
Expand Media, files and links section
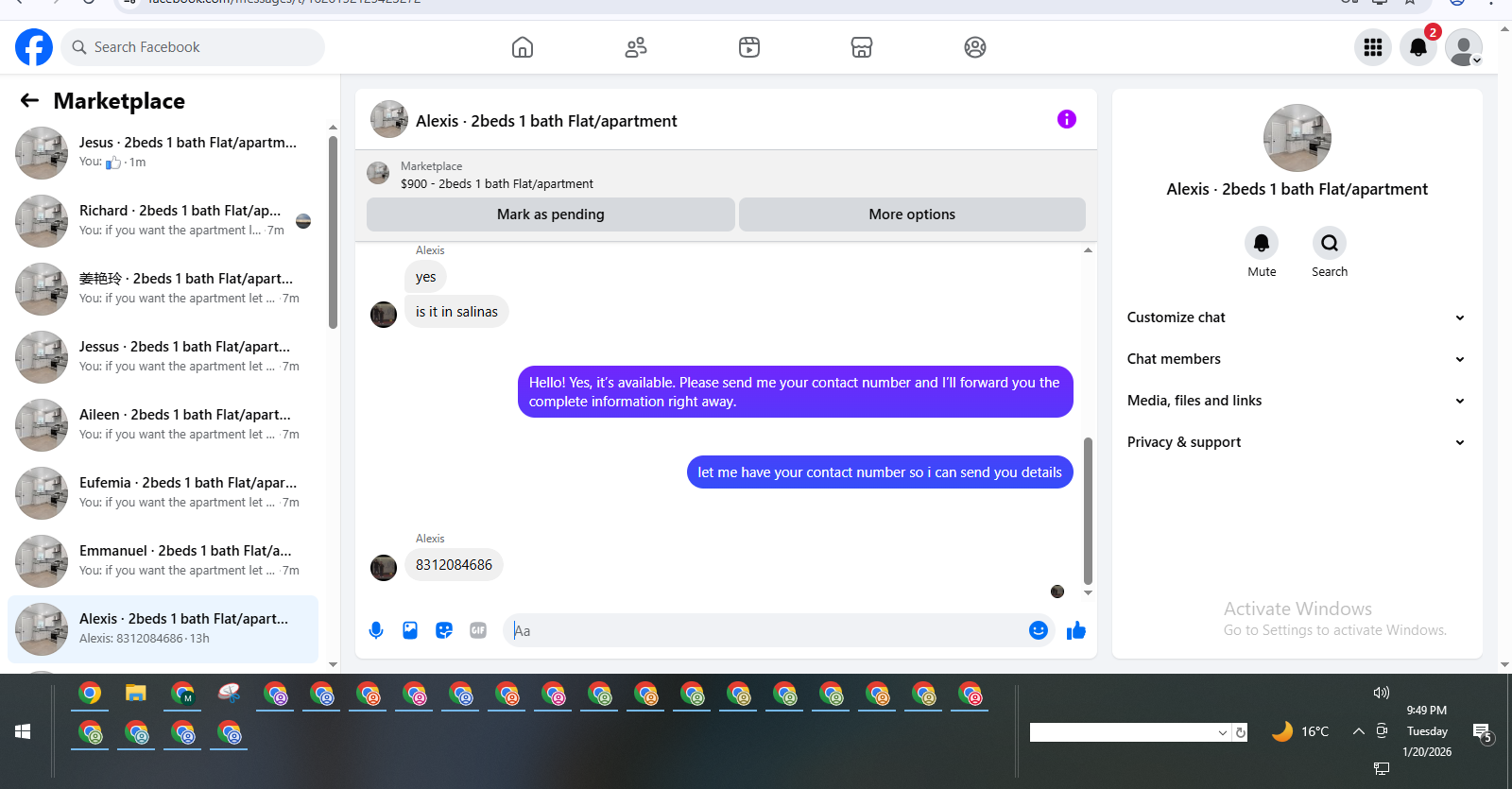[1297, 401]
